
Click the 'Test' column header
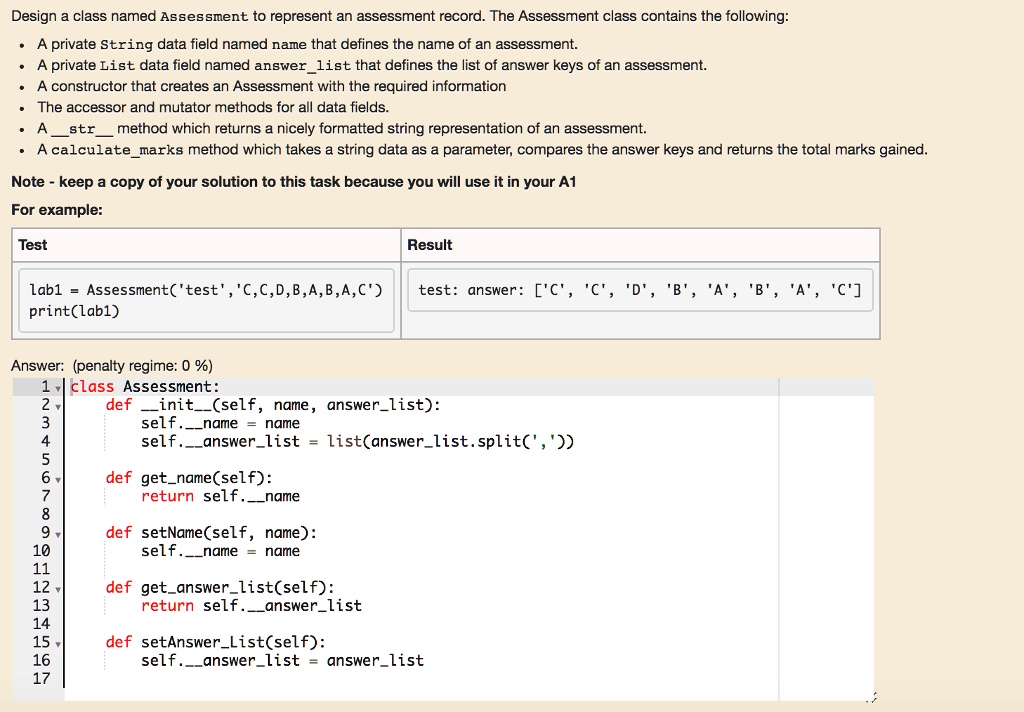coord(33,245)
